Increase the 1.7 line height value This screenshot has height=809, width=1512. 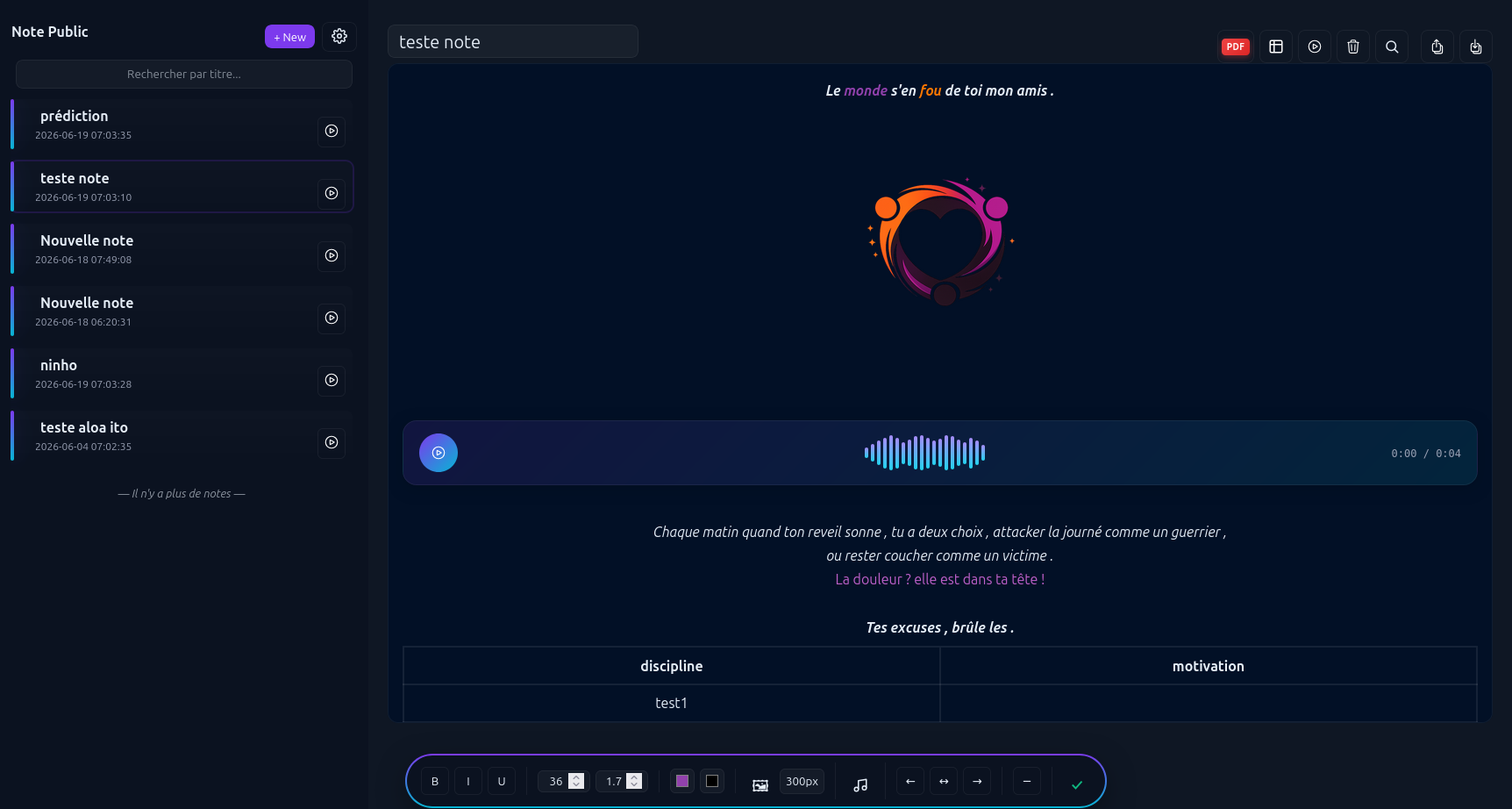point(634,777)
